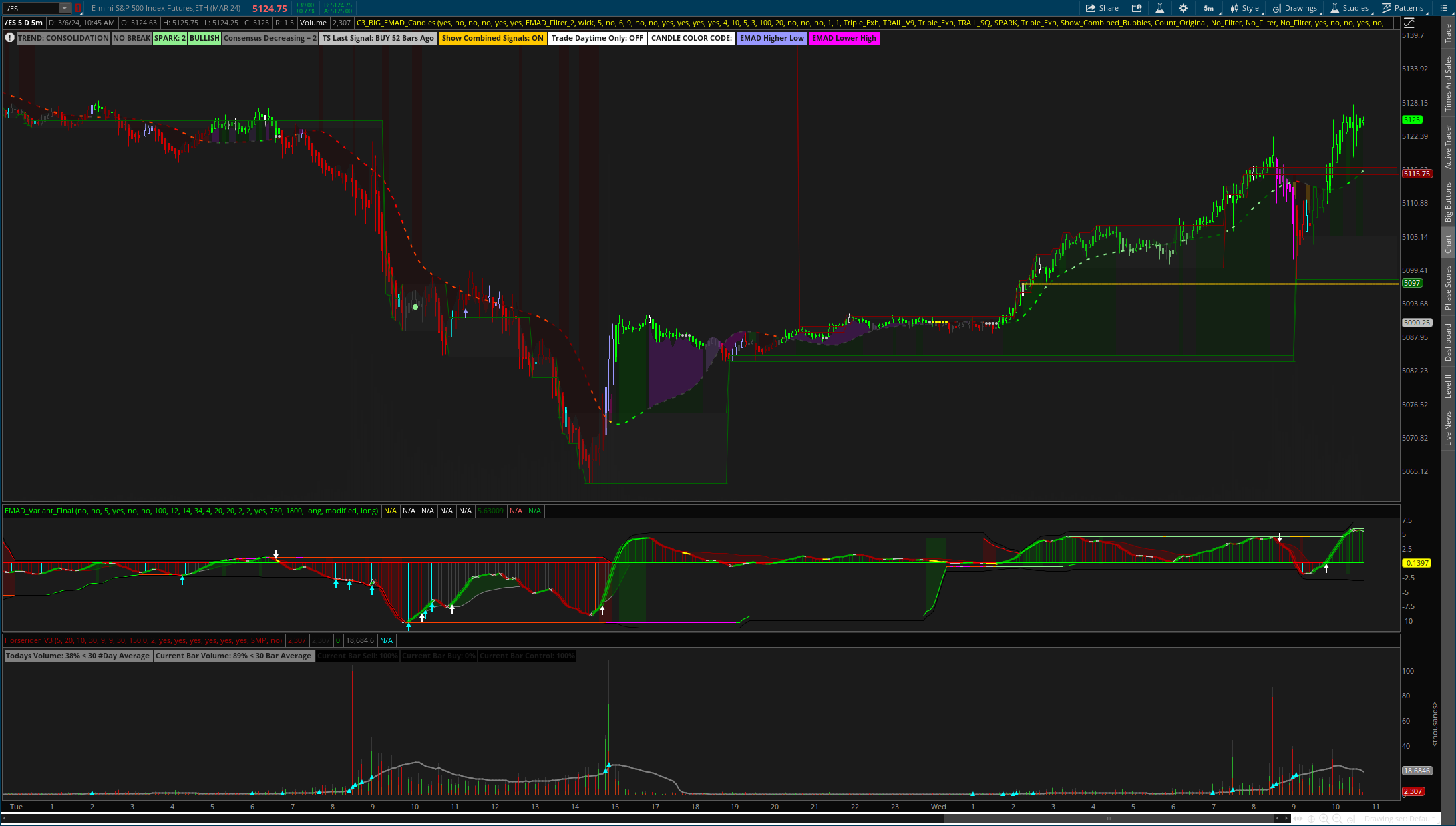Image resolution: width=1456 pixels, height=826 pixels.
Task: Click CANDLE COLOR CODE label
Action: click(691, 38)
